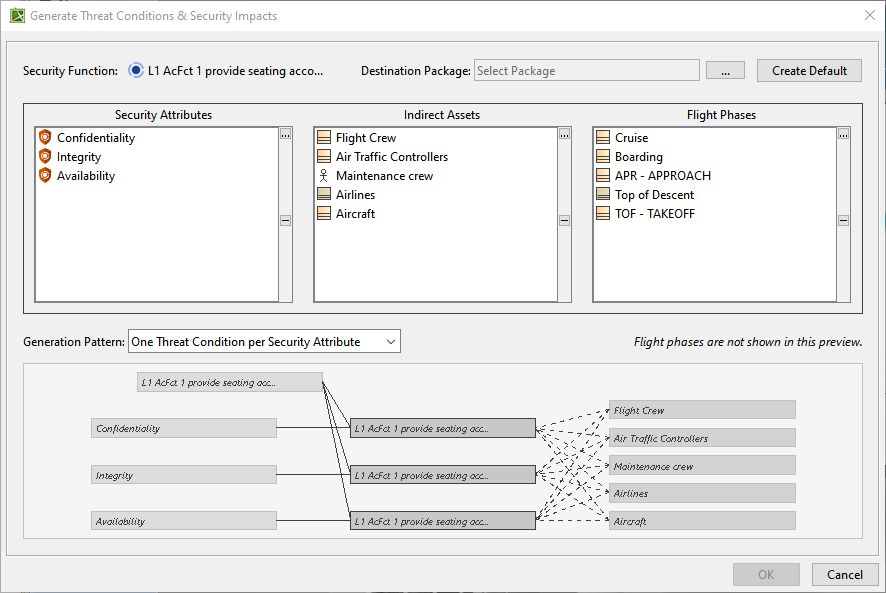The image size is (886, 593).
Task: Open the Generation Pattern dropdown
Action: coord(264,342)
